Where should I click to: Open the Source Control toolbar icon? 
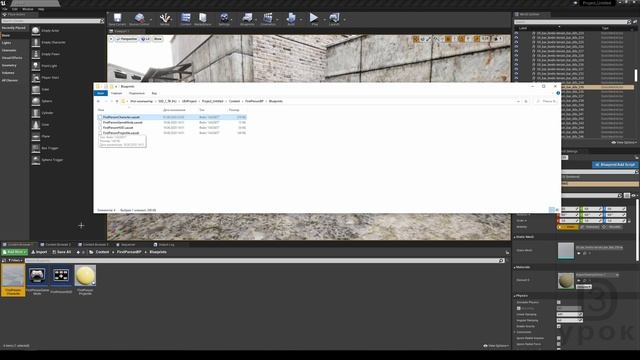(x=139, y=19)
